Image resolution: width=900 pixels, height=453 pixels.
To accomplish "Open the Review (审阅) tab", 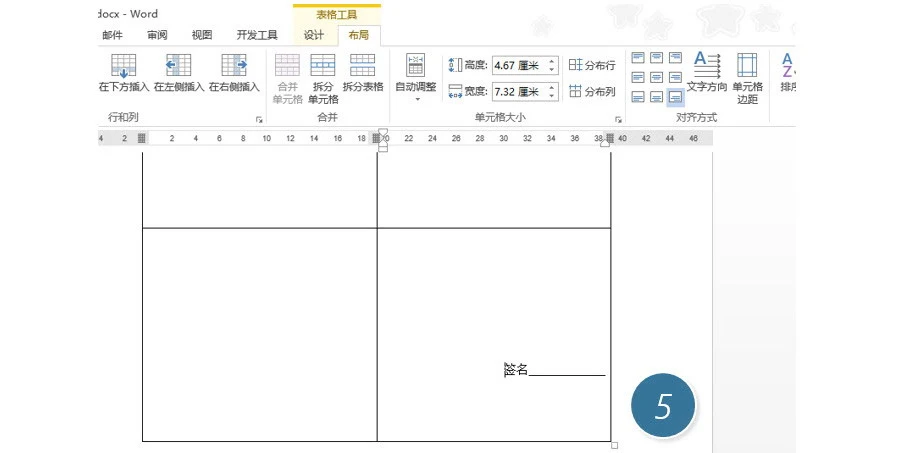I will 157,35.
